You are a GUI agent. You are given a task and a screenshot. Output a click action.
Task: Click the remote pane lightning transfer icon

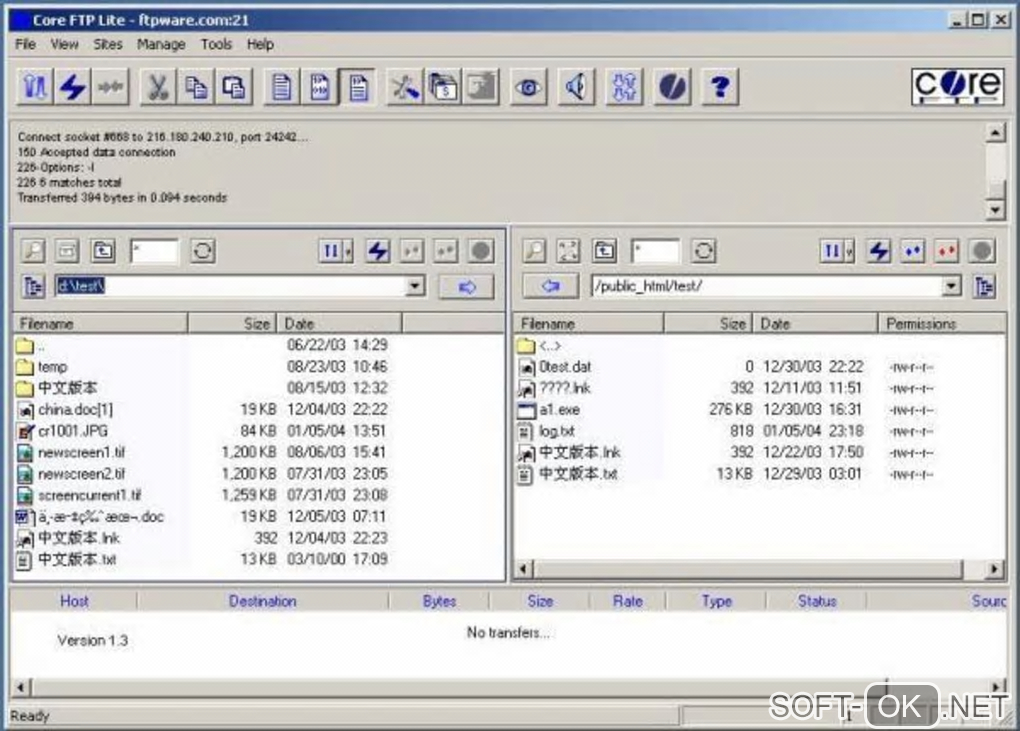click(x=879, y=250)
